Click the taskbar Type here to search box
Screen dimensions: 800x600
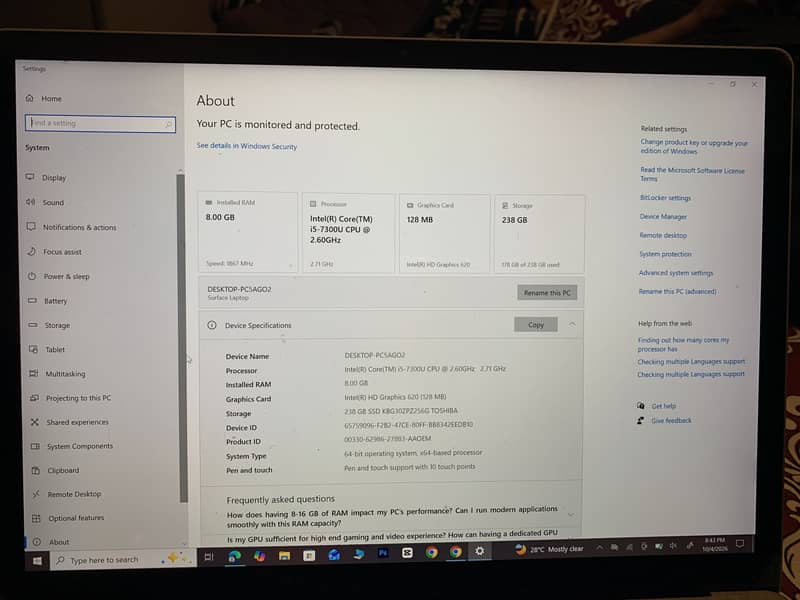122,559
